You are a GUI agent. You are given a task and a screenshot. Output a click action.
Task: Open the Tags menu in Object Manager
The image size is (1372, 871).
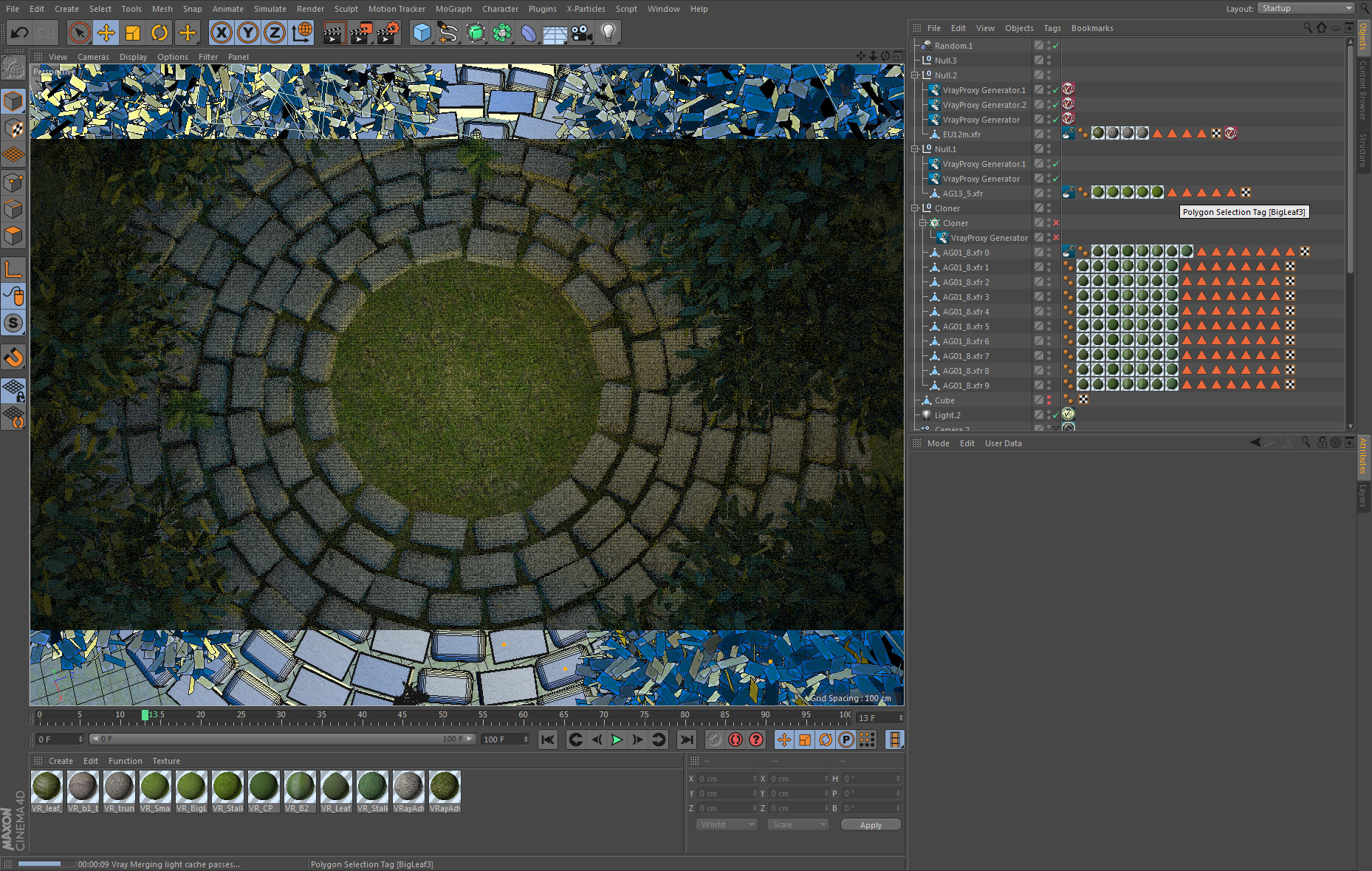(1052, 28)
